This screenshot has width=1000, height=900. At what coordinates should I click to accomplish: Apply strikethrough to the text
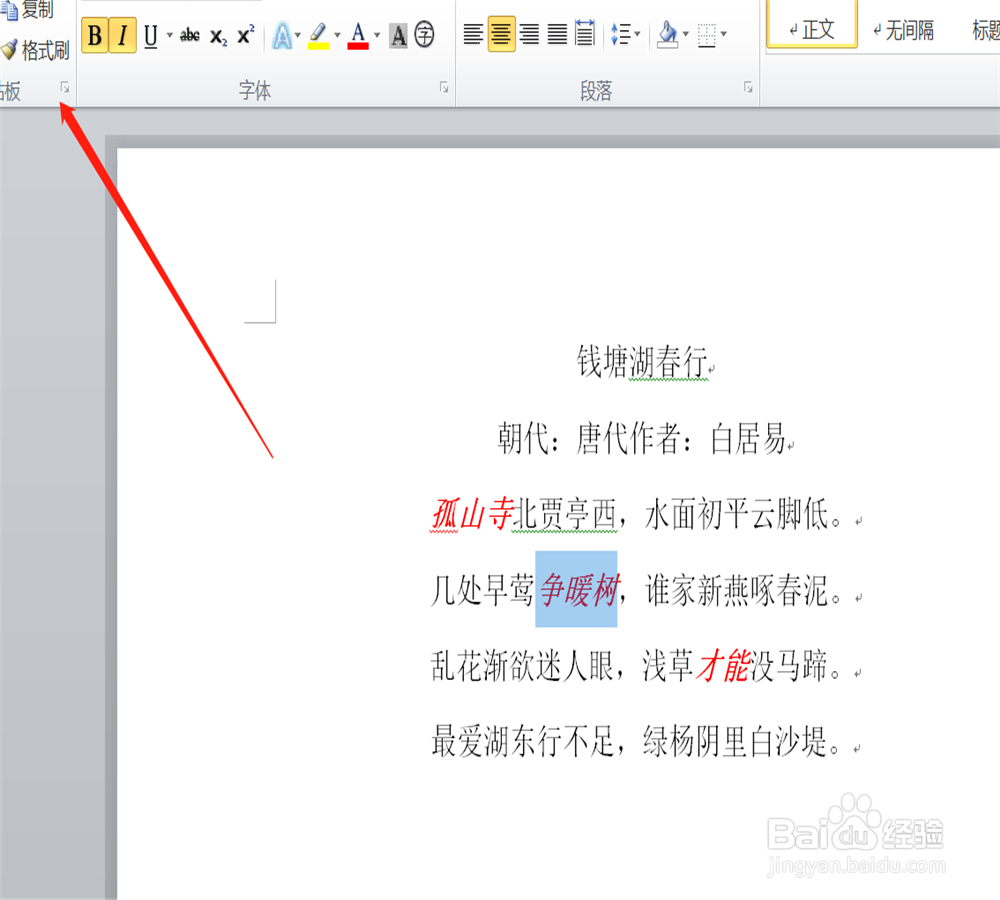pos(189,34)
